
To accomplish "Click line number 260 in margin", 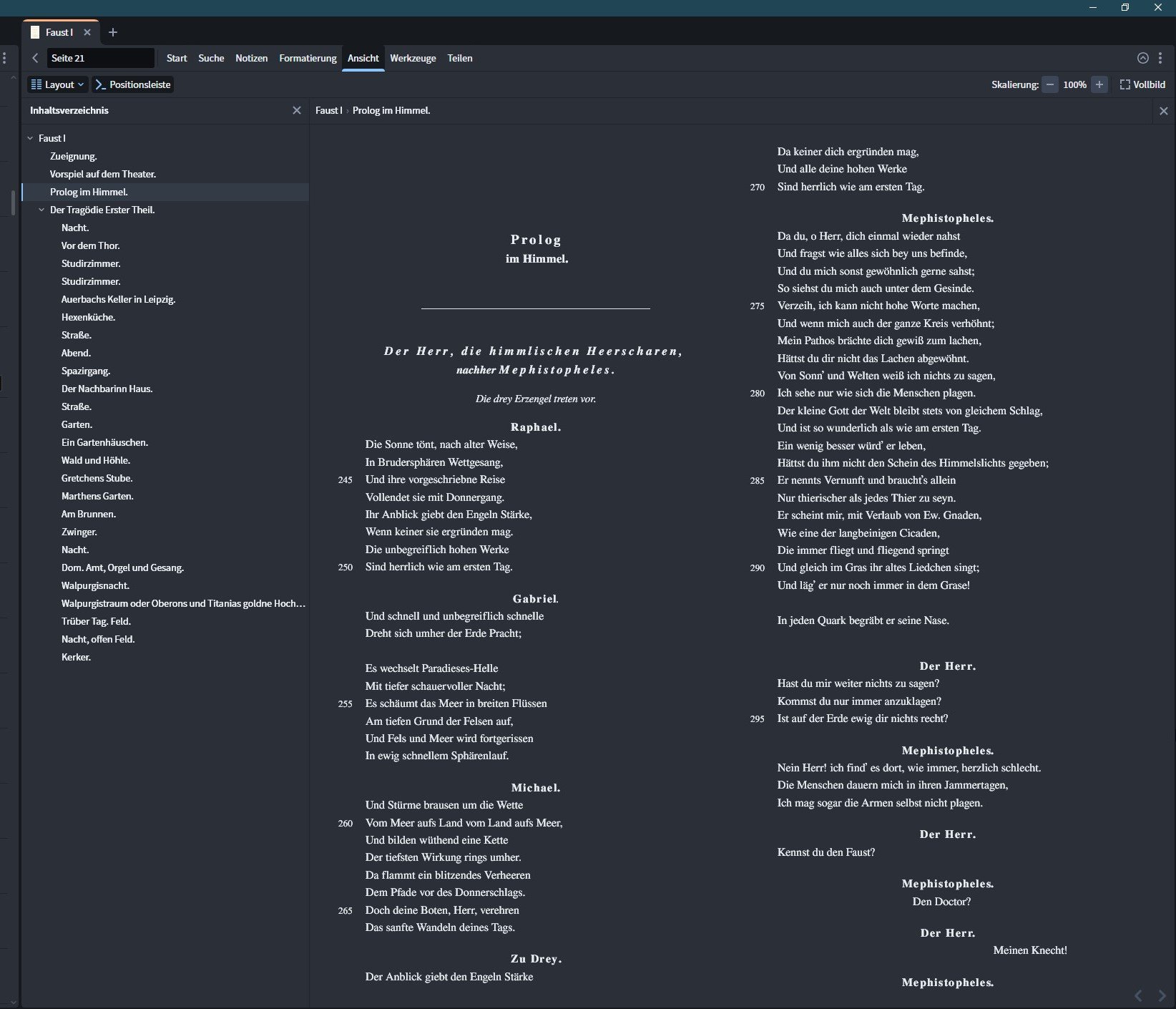I will tap(346, 823).
